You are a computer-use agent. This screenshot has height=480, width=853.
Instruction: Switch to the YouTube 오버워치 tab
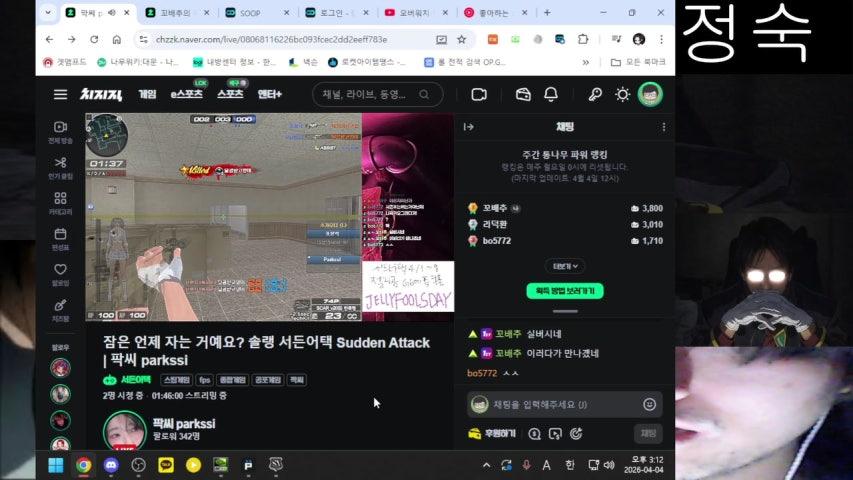click(416, 13)
